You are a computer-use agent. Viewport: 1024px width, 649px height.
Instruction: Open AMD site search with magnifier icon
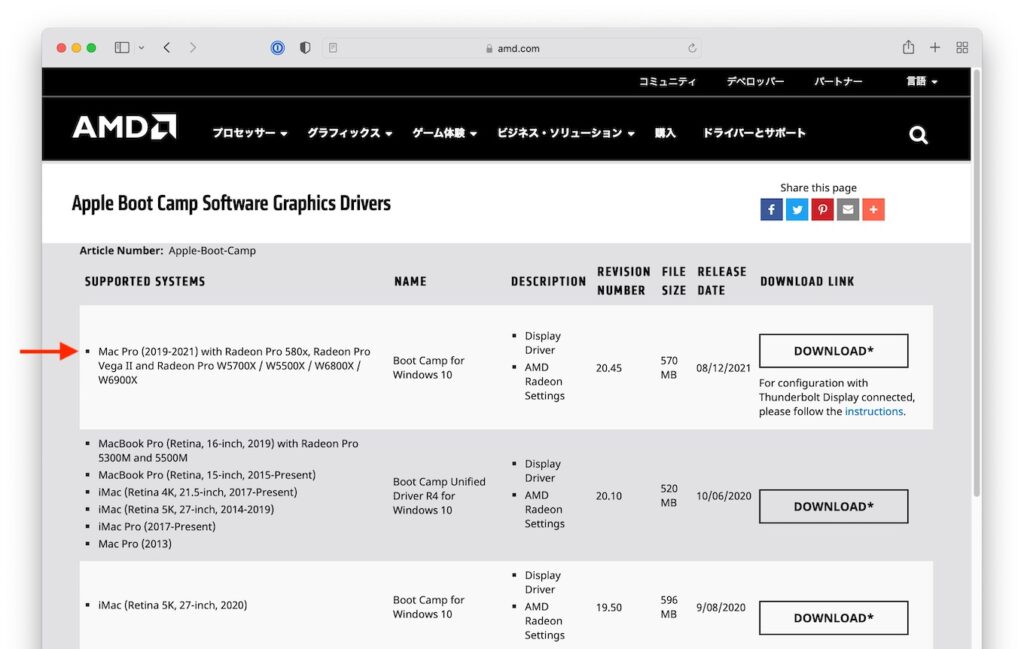click(x=917, y=133)
